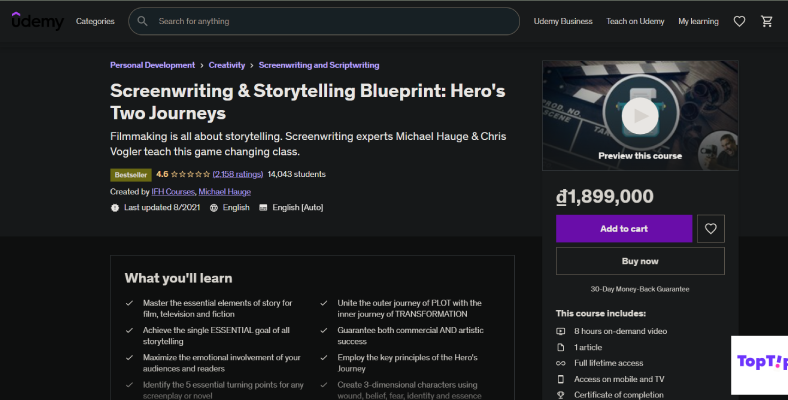788x400 pixels.
Task: Click the 8 hours on-demand video text
Action: pos(621,331)
